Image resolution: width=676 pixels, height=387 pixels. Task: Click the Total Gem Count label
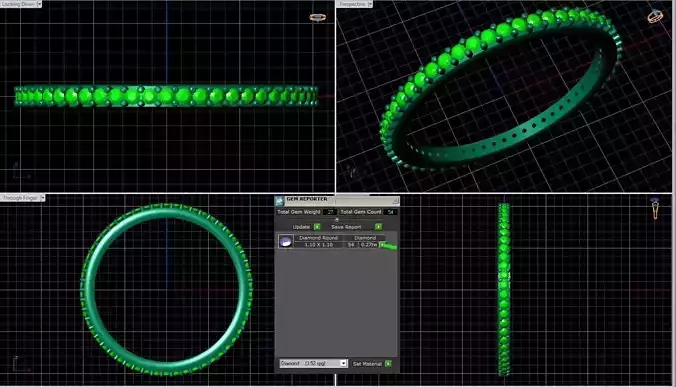click(361, 212)
